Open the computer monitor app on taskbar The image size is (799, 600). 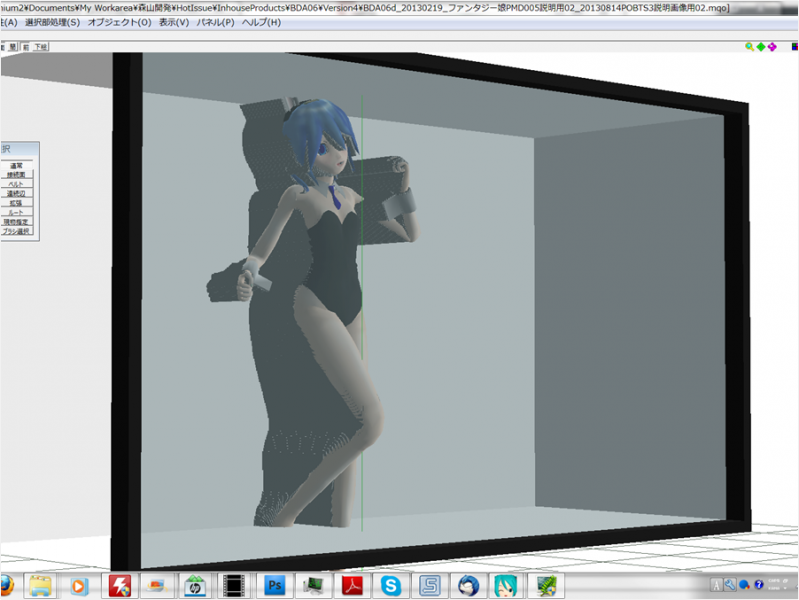tap(312, 586)
